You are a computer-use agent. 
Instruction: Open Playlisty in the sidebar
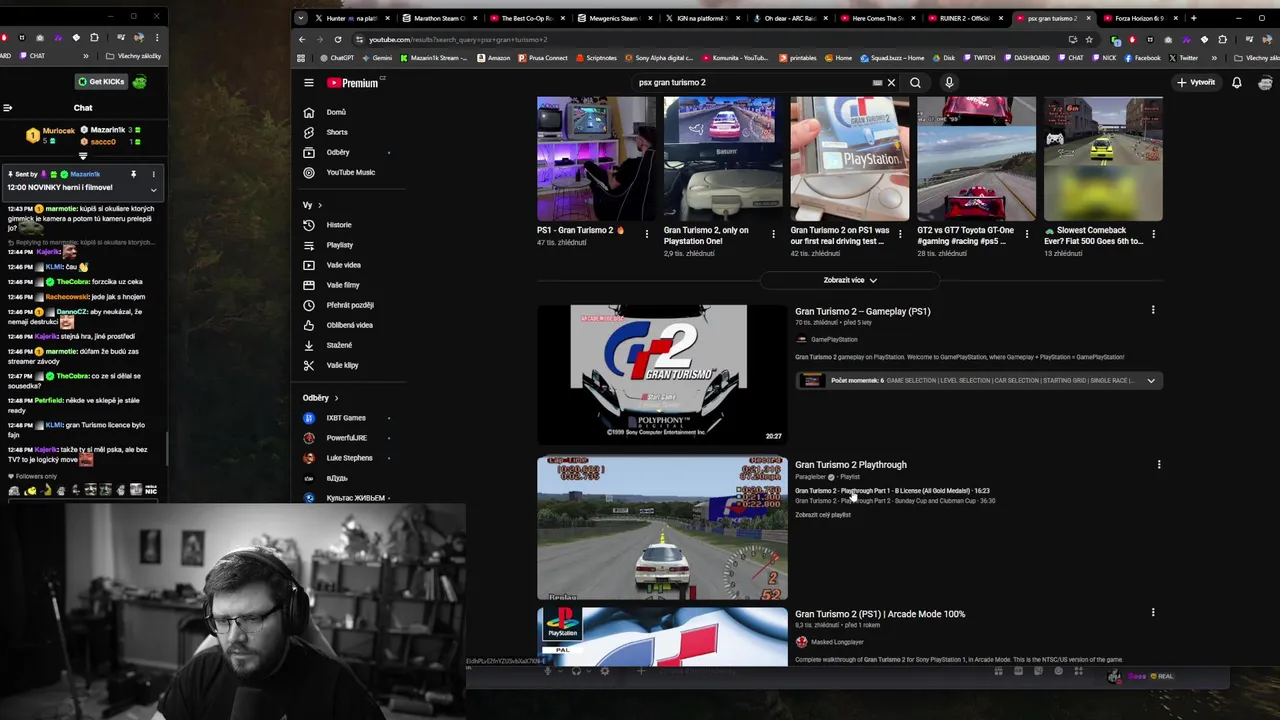(349, 245)
